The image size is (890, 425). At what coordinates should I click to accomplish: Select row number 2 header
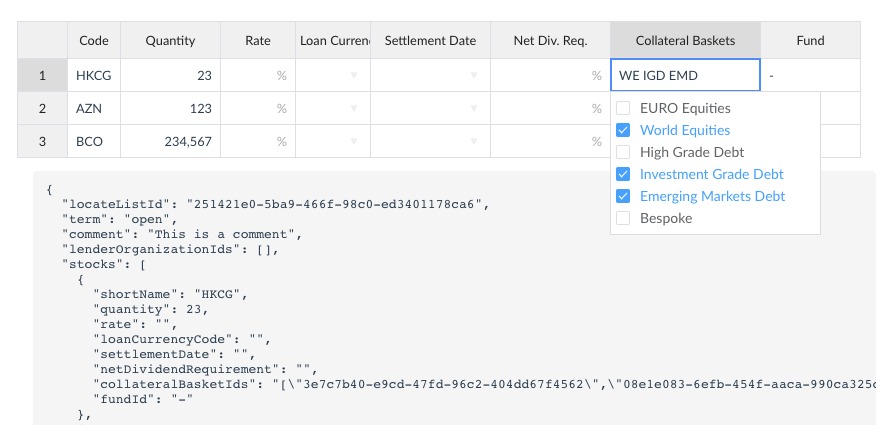(x=43, y=108)
